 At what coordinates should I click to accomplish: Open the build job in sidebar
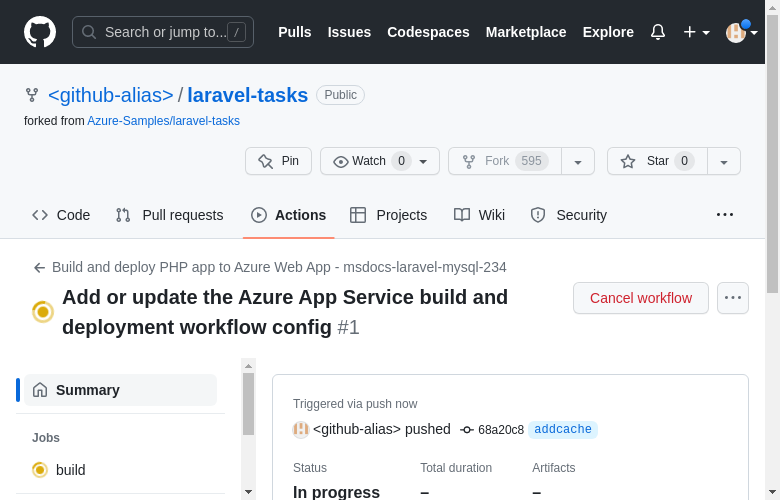click(x=70, y=470)
